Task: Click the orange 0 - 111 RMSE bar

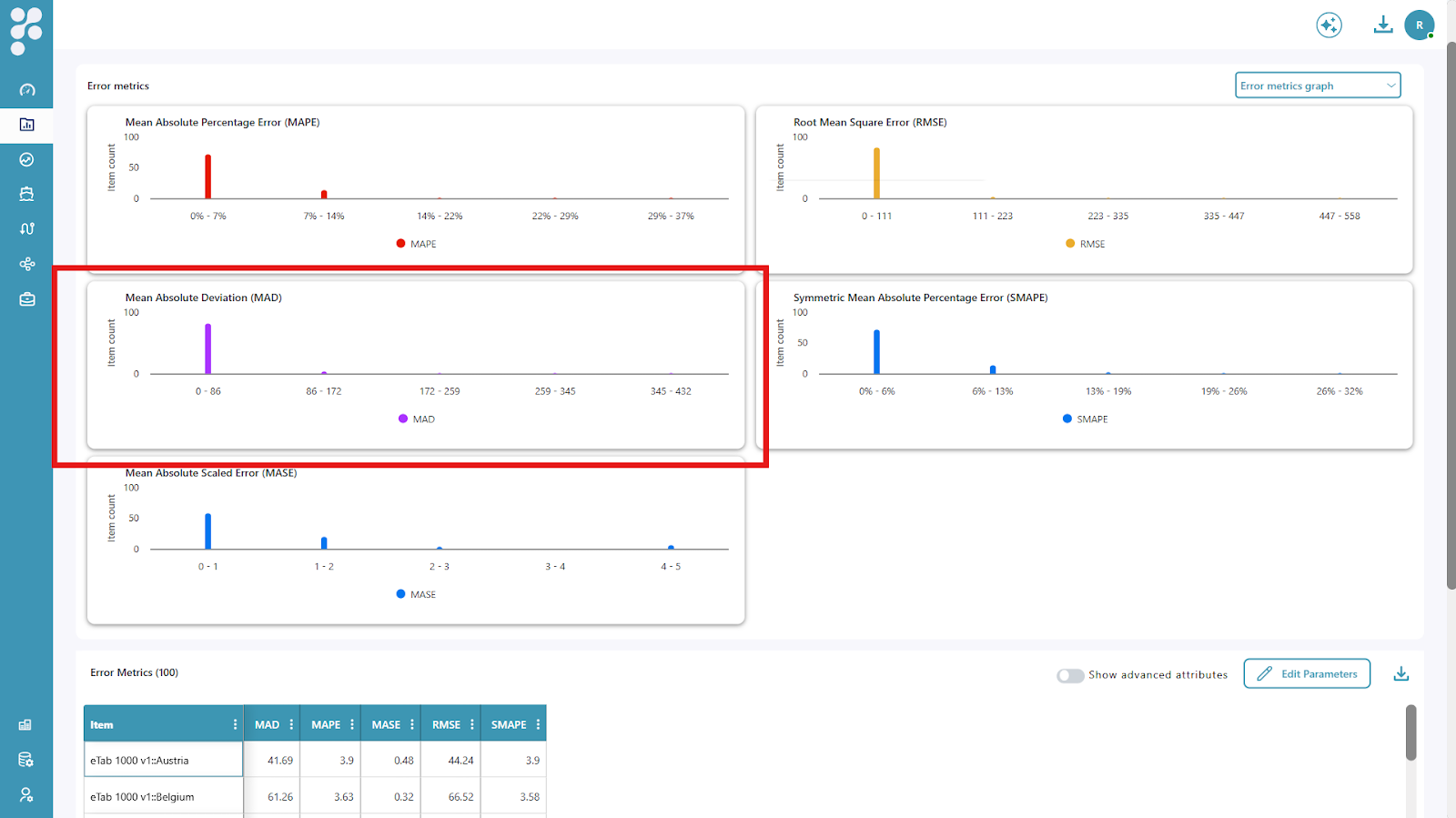Action: tap(876, 173)
